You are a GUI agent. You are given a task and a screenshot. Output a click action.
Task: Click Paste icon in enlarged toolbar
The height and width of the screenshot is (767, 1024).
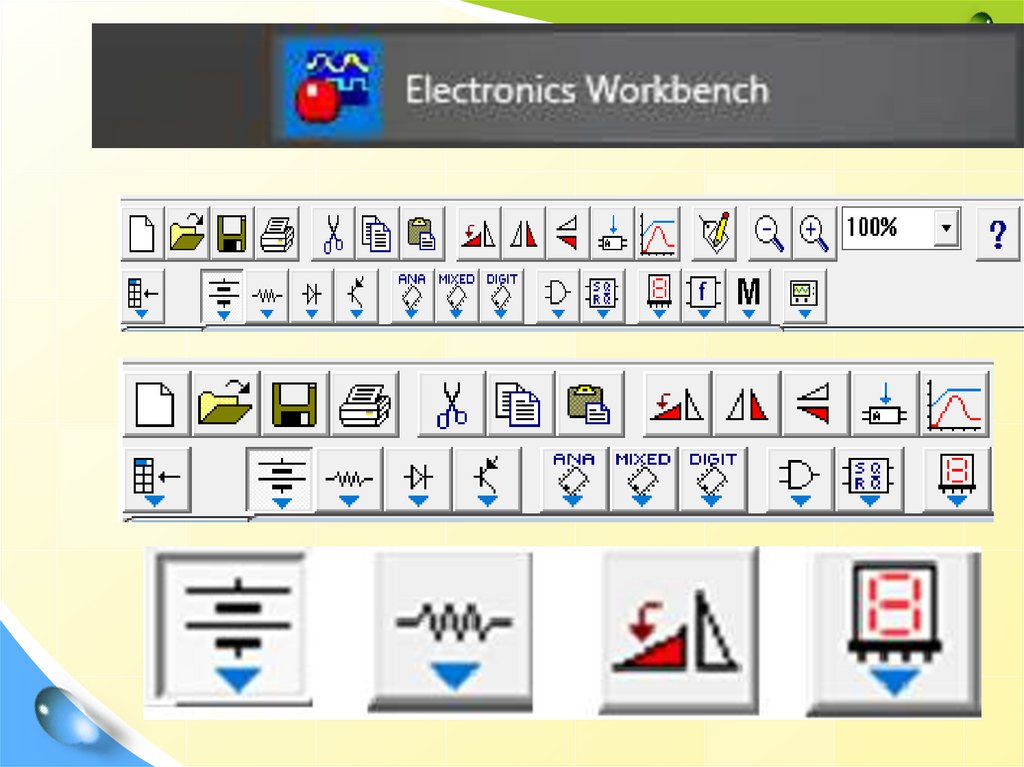coord(590,404)
